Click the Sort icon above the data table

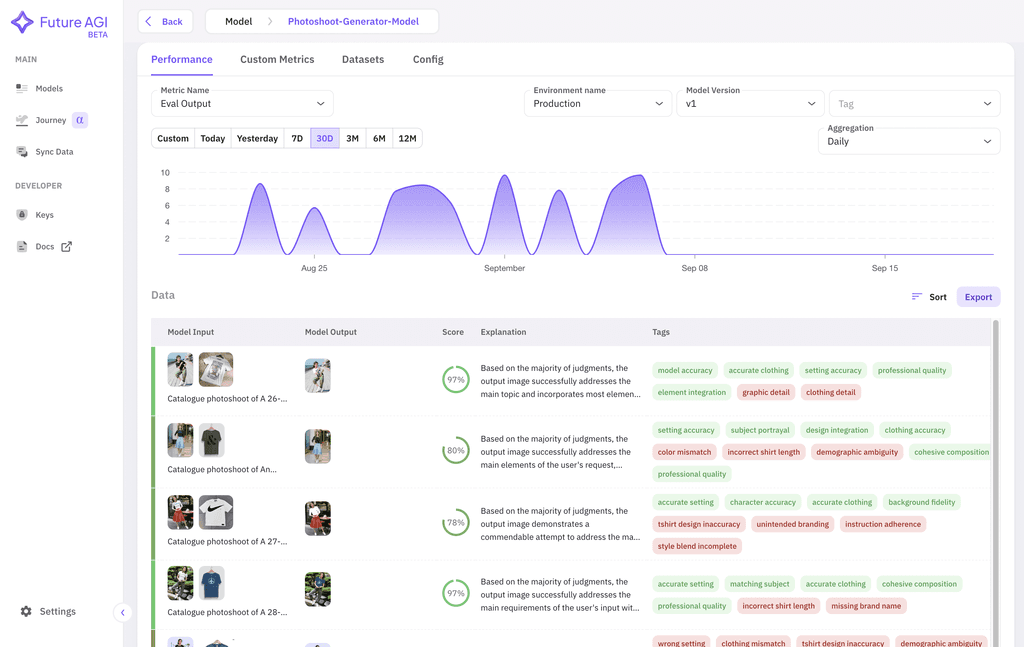click(917, 297)
